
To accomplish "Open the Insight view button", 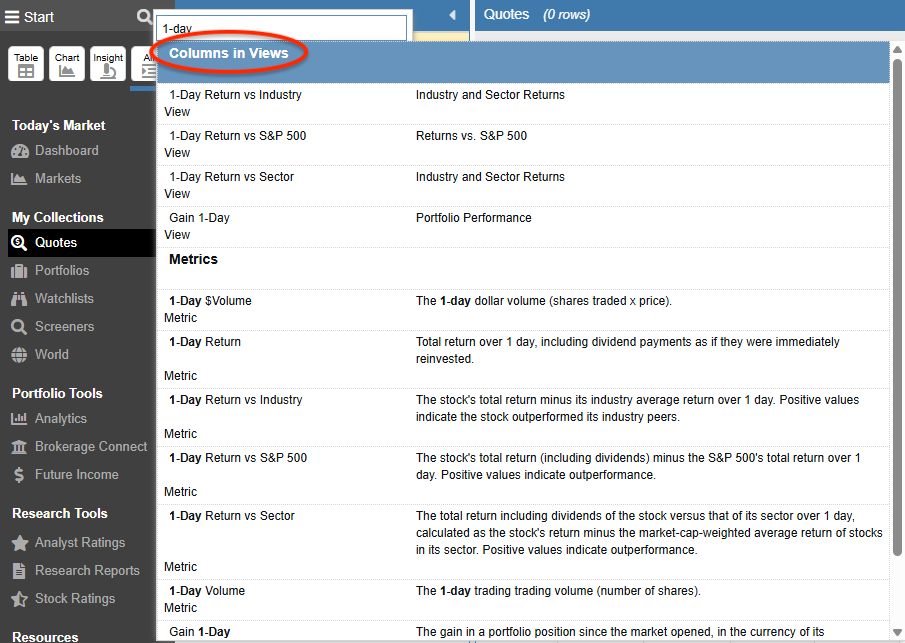I will click(108, 63).
